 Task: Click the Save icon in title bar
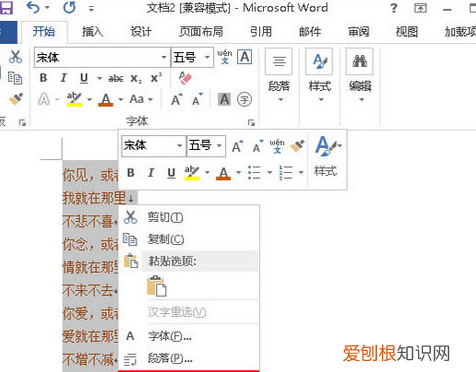pyautogui.click(x=6, y=7)
